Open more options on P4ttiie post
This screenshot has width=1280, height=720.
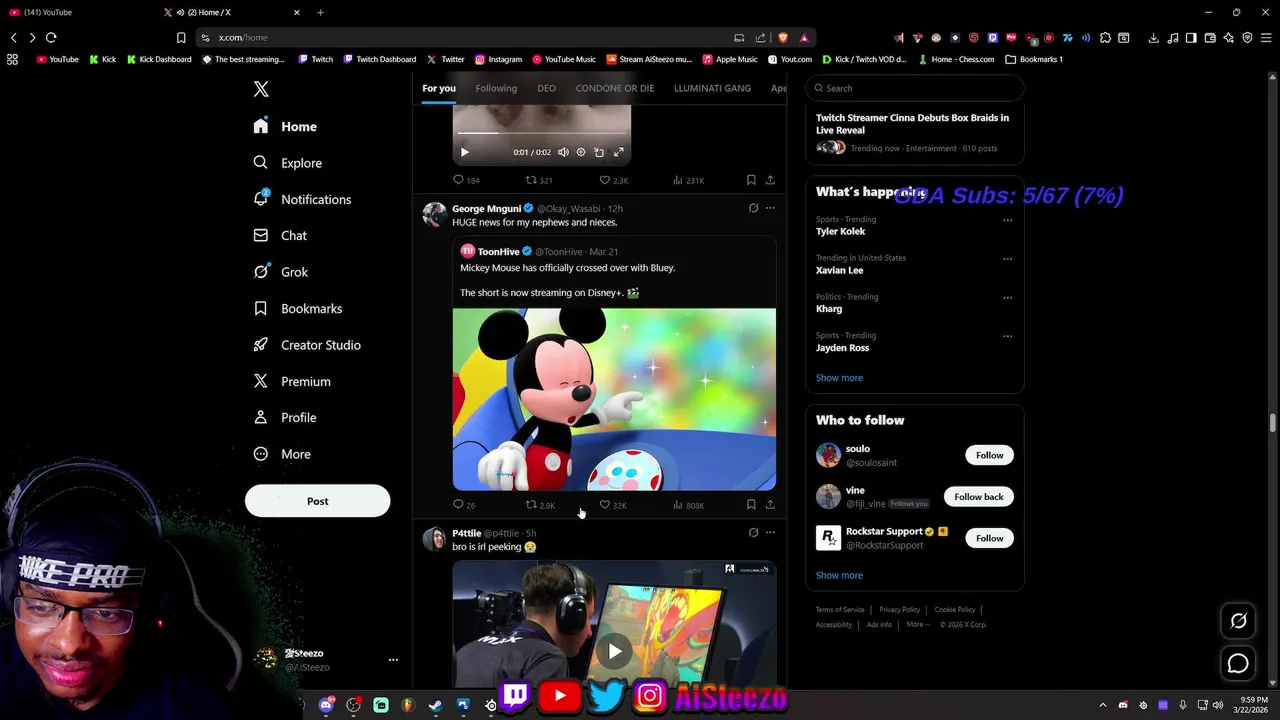point(770,532)
